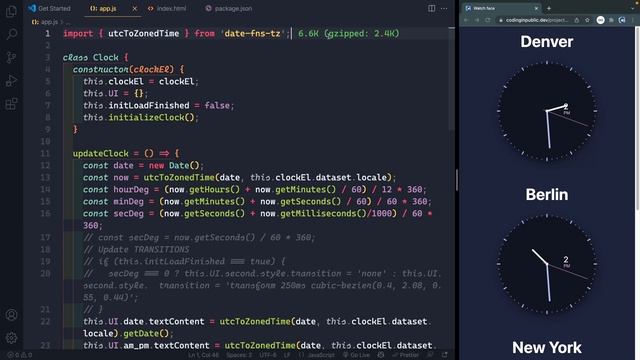Click line number 1 in the gutter
Image resolution: width=640 pixels, height=360 pixels.
[x=48, y=33]
